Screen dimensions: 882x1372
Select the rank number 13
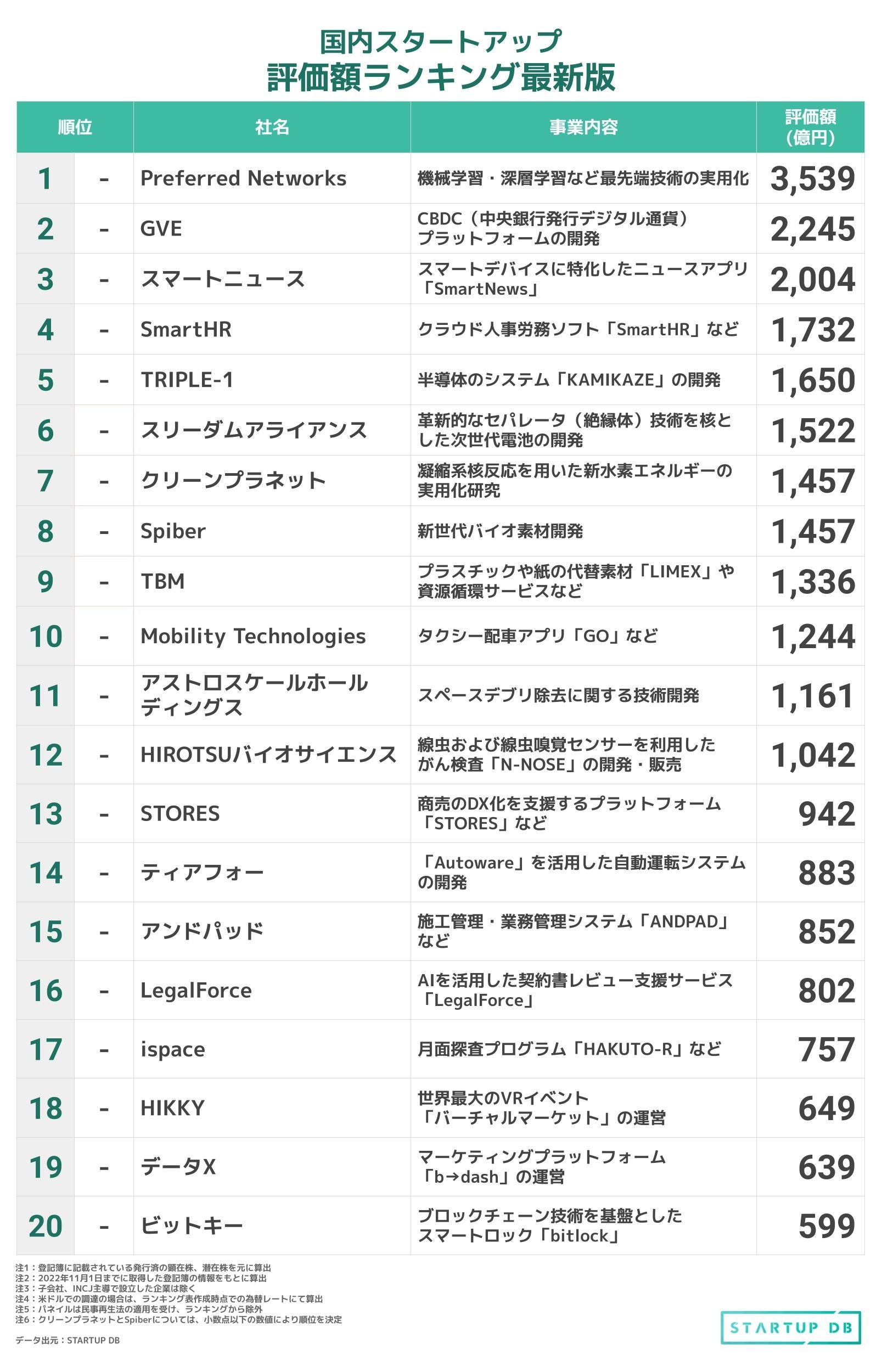click(45, 814)
